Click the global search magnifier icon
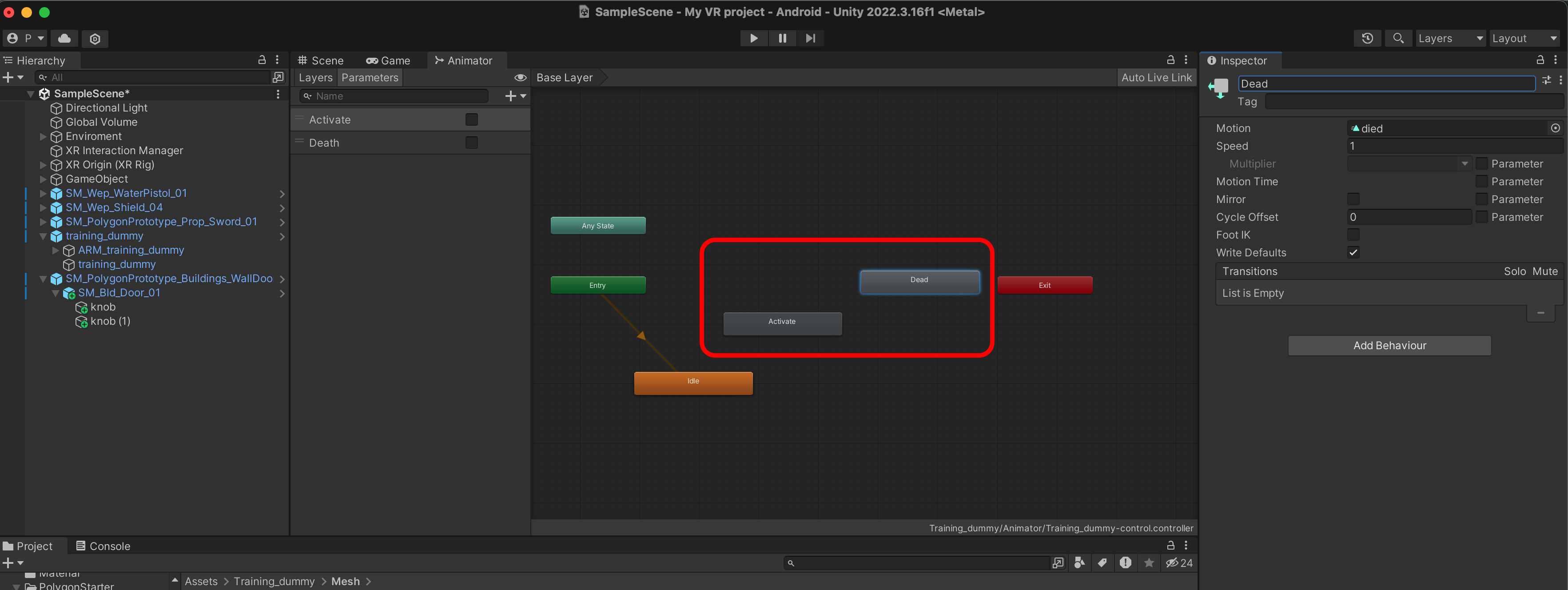 point(1398,38)
